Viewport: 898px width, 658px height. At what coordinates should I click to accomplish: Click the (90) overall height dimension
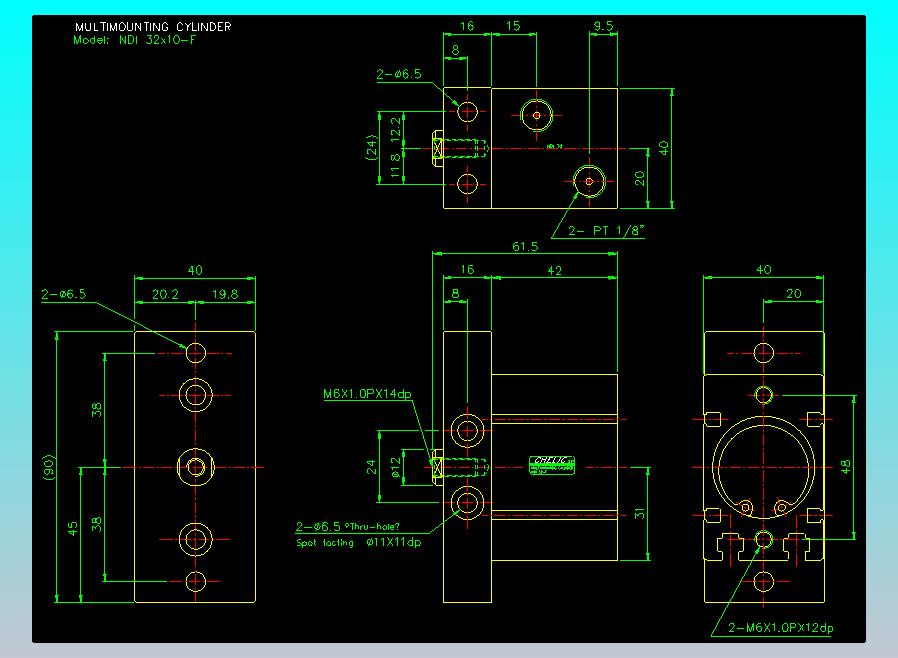[x=49, y=467]
